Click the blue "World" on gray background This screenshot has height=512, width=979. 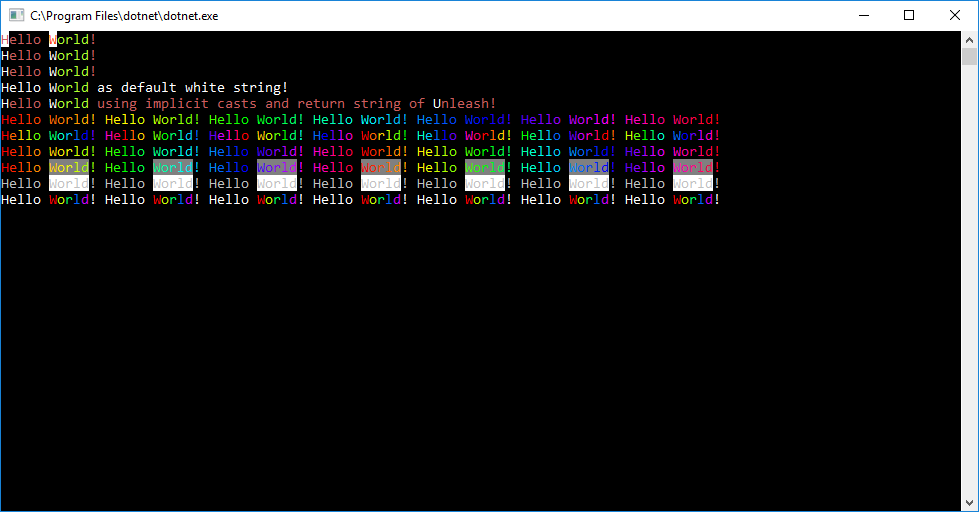589,167
